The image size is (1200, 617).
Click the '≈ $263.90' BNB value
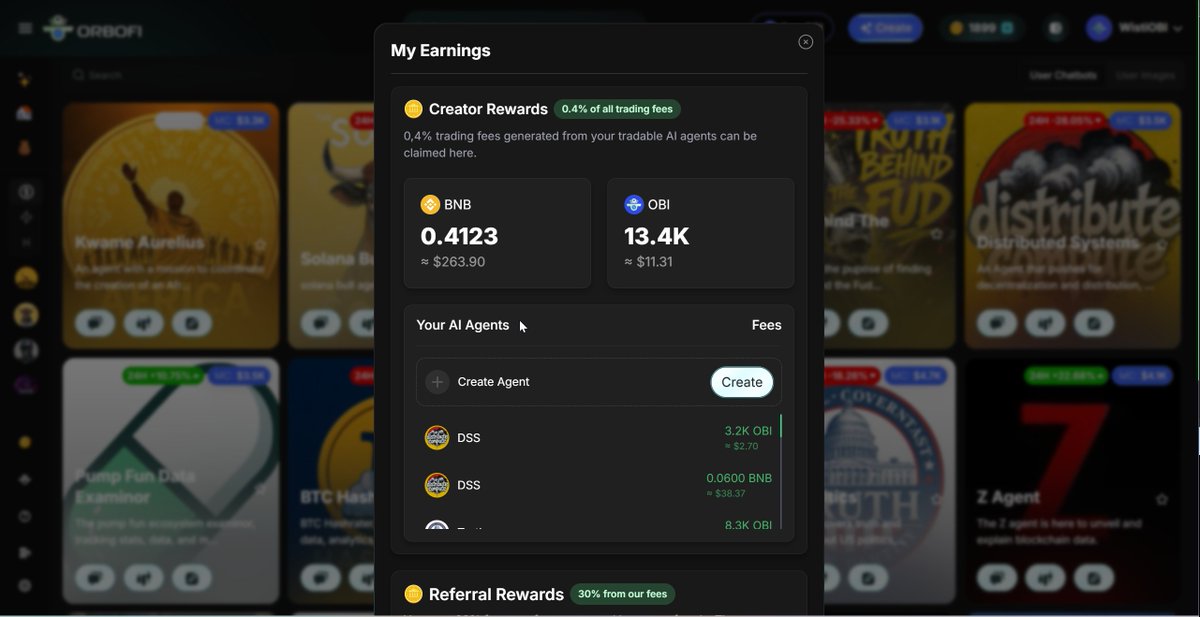point(453,262)
